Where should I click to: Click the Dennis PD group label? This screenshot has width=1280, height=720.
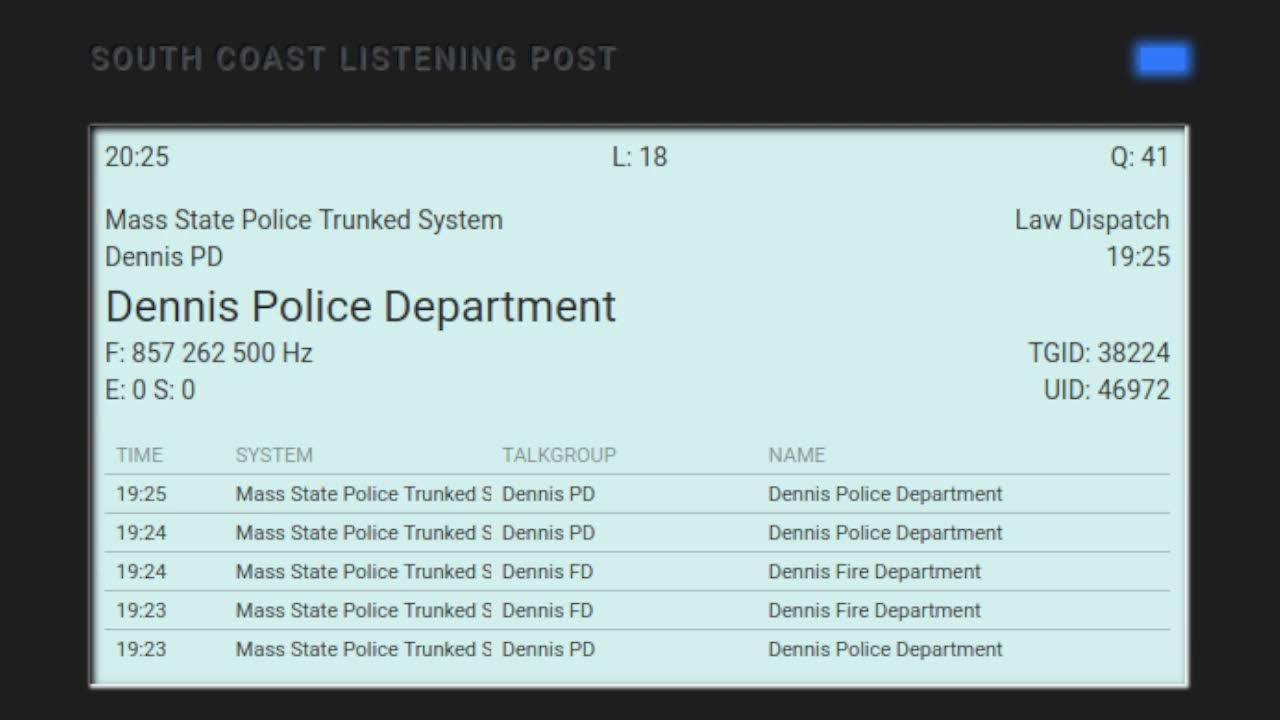[164, 257]
